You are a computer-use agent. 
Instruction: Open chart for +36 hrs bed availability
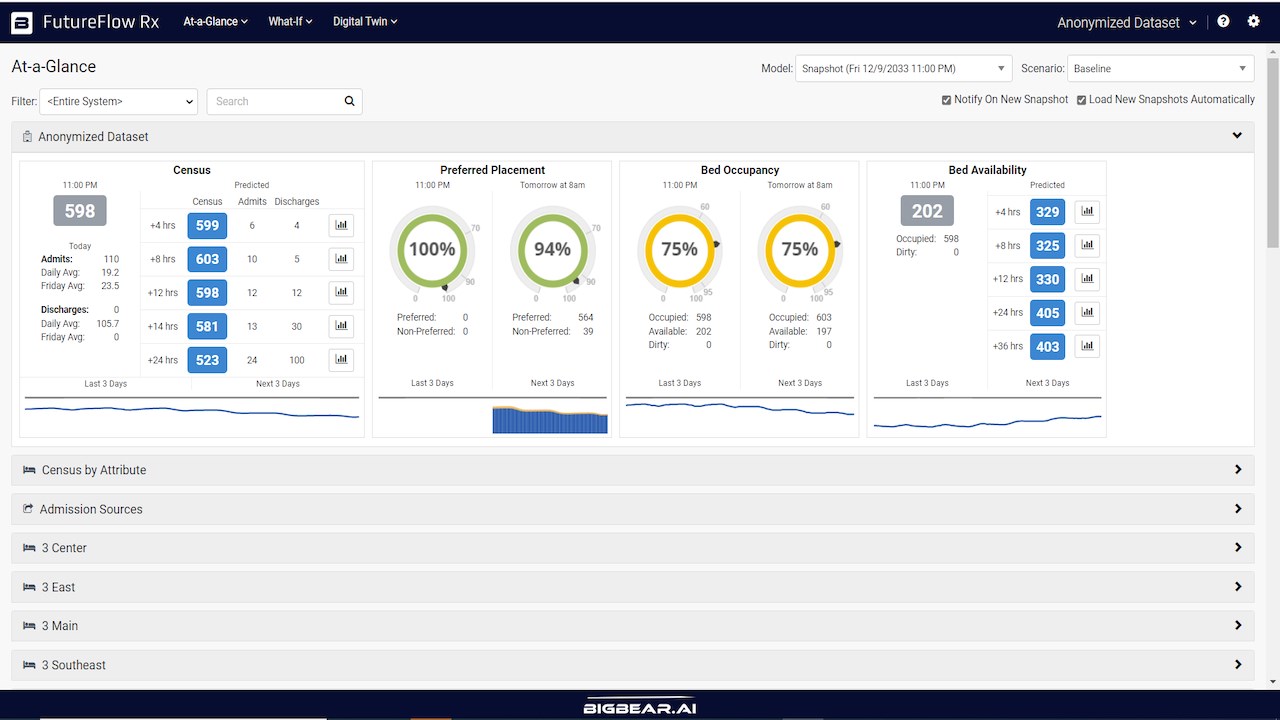(x=1087, y=346)
